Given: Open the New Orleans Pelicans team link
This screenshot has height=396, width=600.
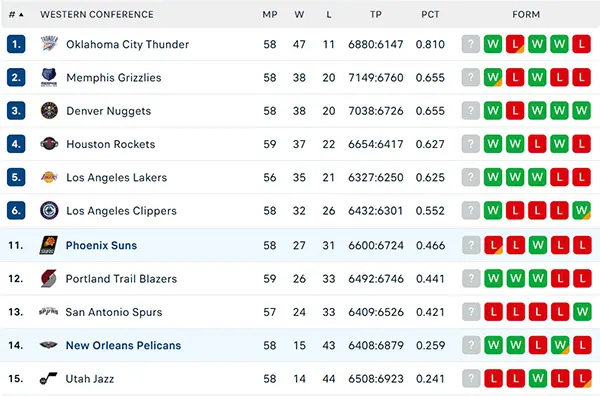Looking at the screenshot, I should tap(123, 345).
